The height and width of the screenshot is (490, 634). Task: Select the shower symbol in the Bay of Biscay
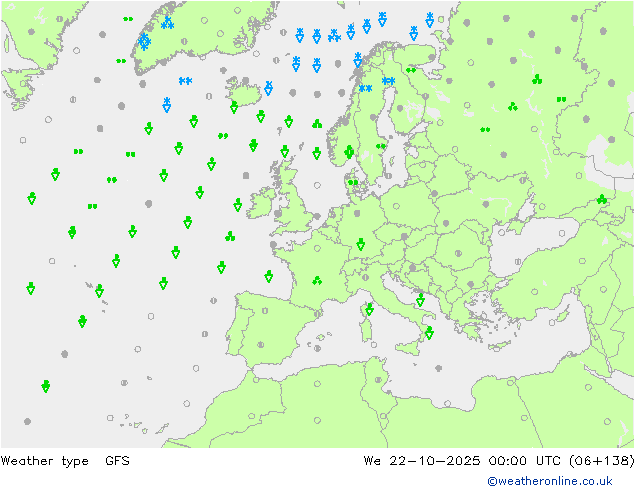pos(268,276)
